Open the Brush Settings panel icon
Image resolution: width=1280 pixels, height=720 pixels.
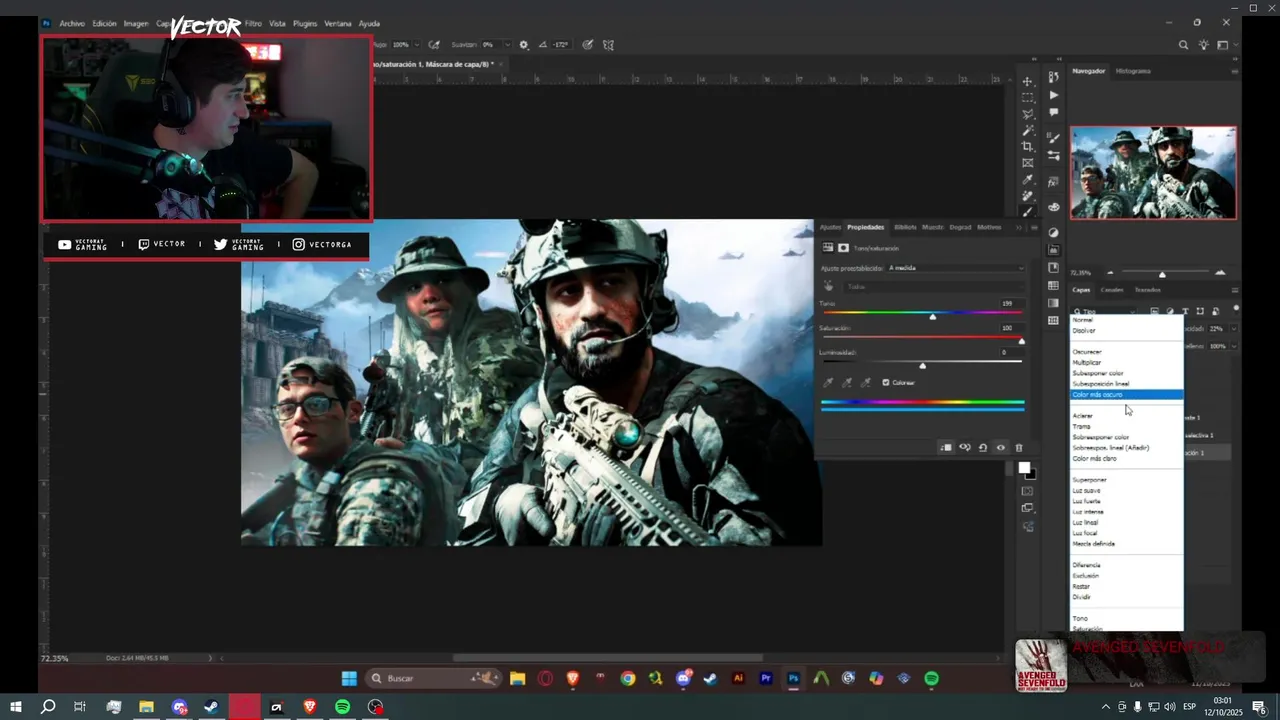(x=1053, y=138)
